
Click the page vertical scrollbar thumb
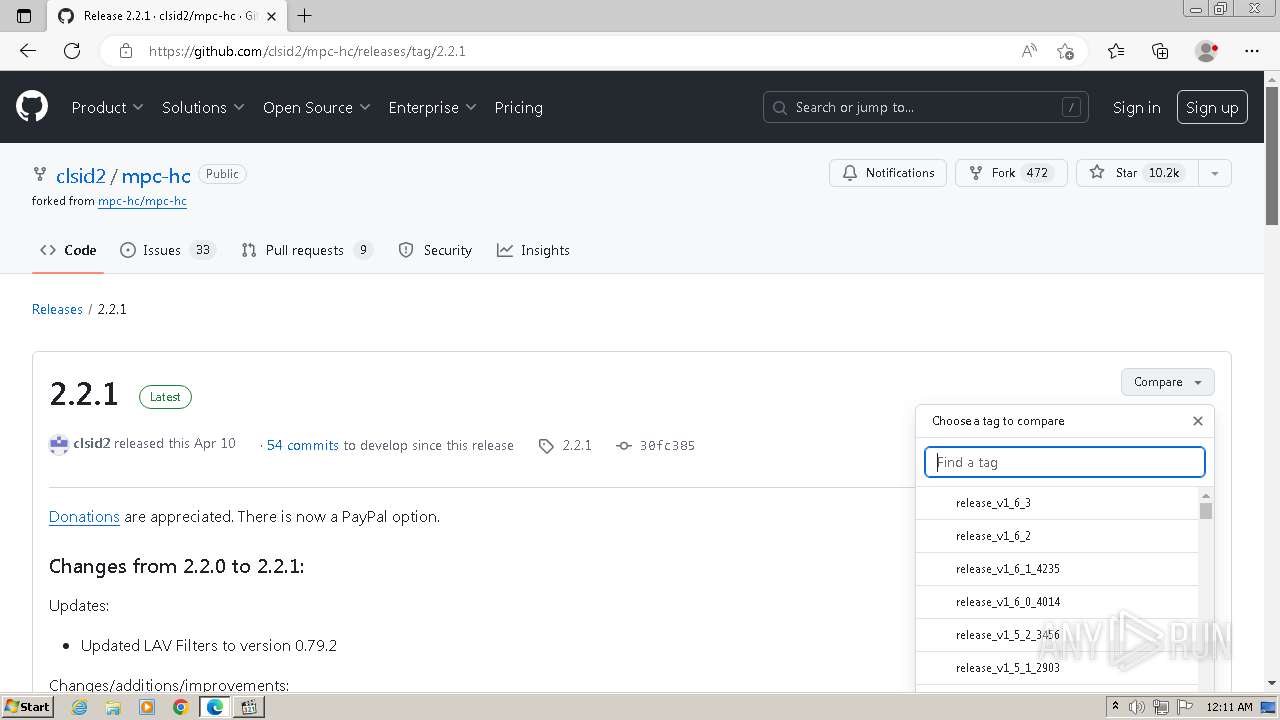click(x=1272, y=156)
